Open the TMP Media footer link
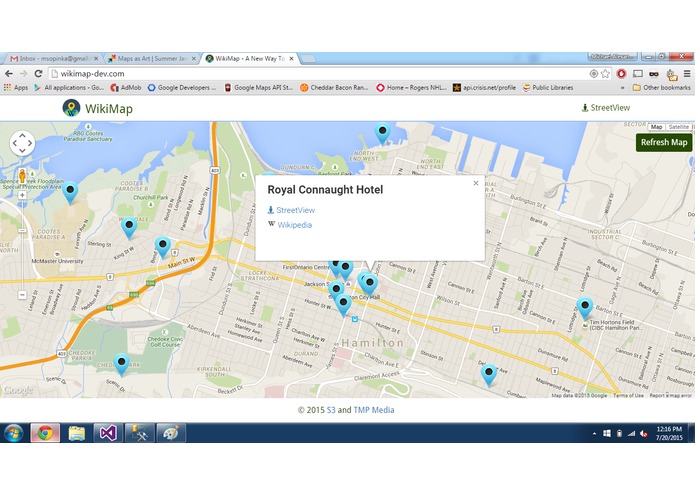695x494 pixels. click(374, 410)
